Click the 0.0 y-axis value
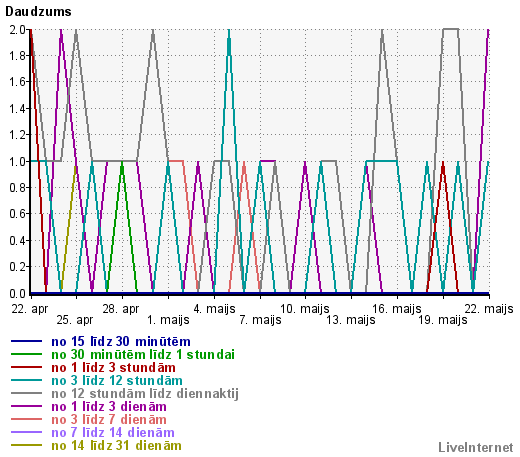This screenshot has width=520, height=457. 18,293
